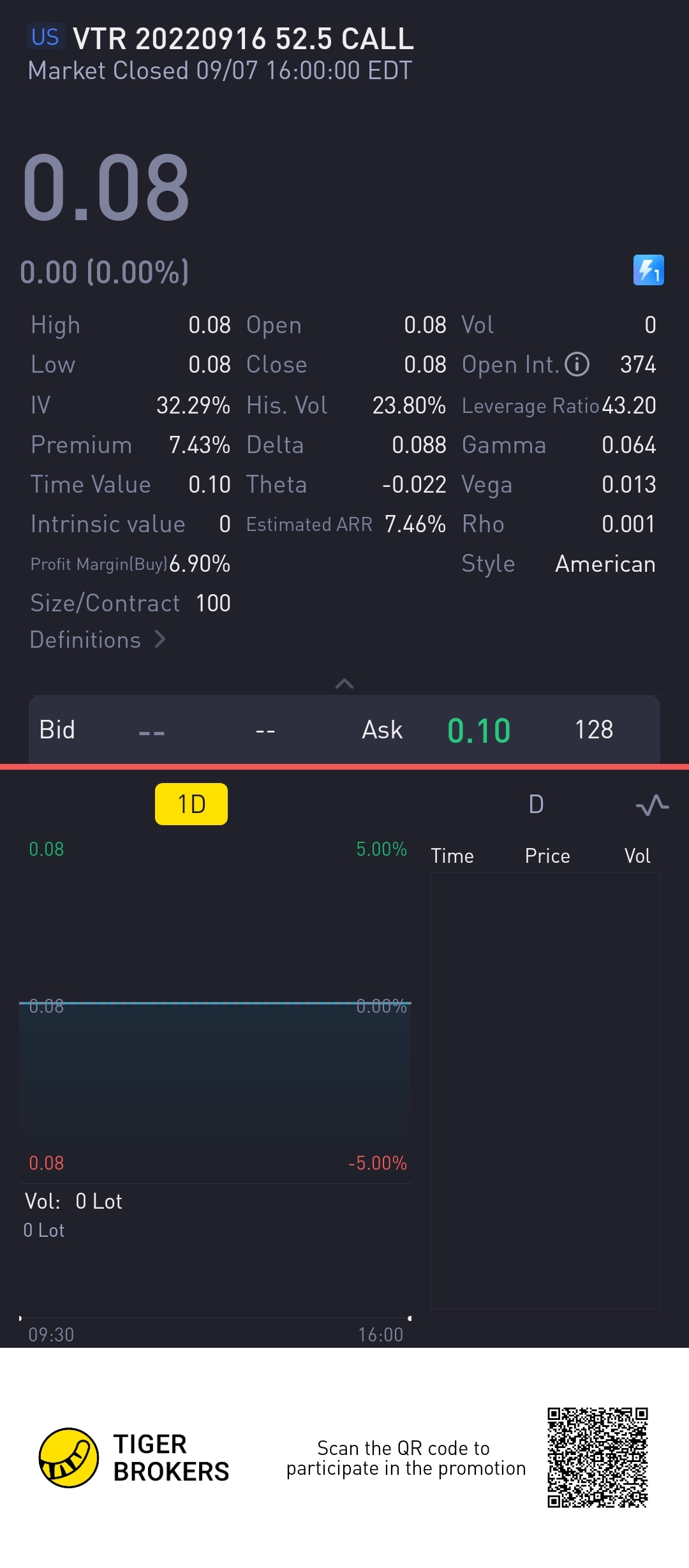Tap the promotion QR code
The height and width of the screenshot is (1568, 689).
click(597, 1458)
